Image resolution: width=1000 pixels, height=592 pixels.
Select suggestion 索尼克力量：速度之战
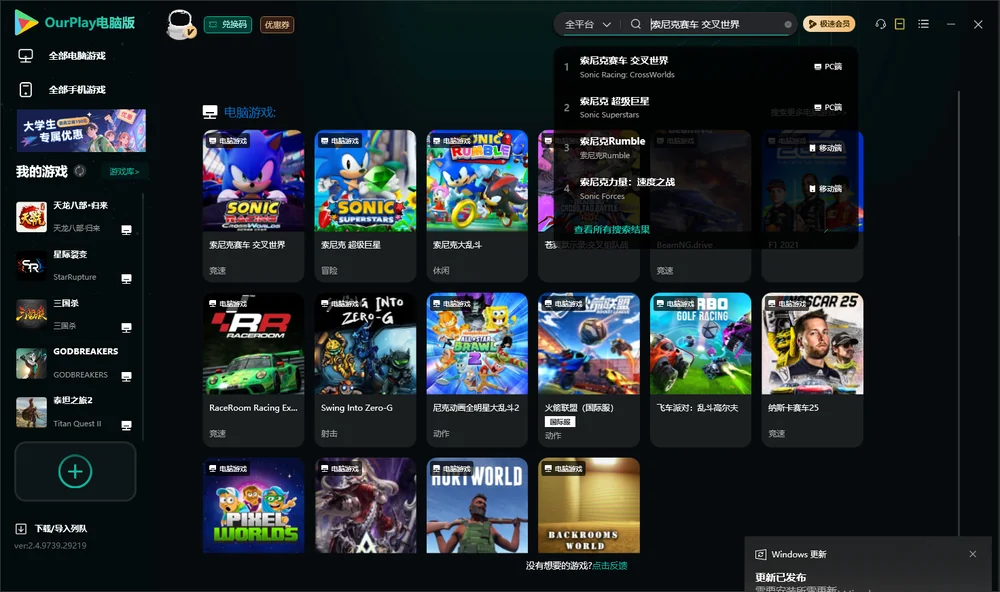(705, 188)
